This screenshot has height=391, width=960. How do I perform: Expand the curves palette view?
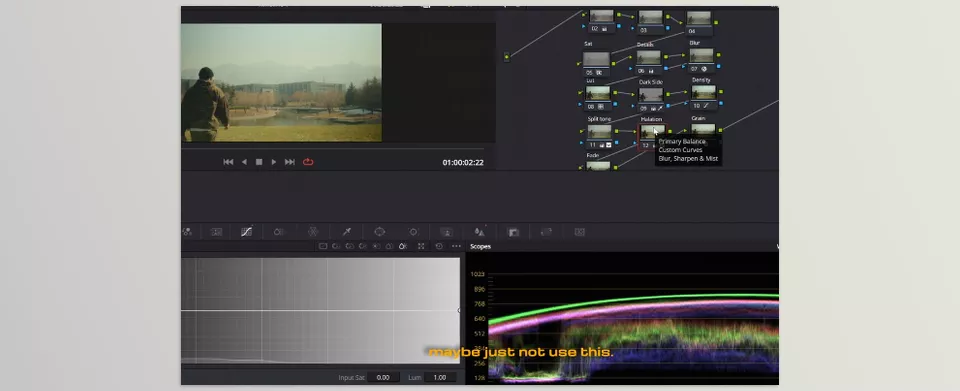(x=421, y=246)
